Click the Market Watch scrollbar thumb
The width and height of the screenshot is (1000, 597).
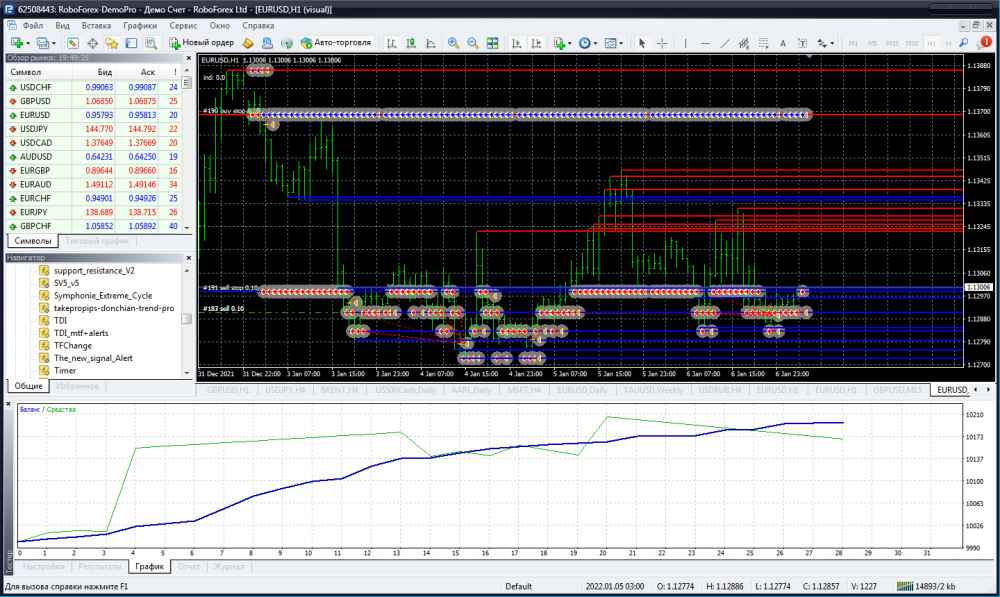(186, 82)
